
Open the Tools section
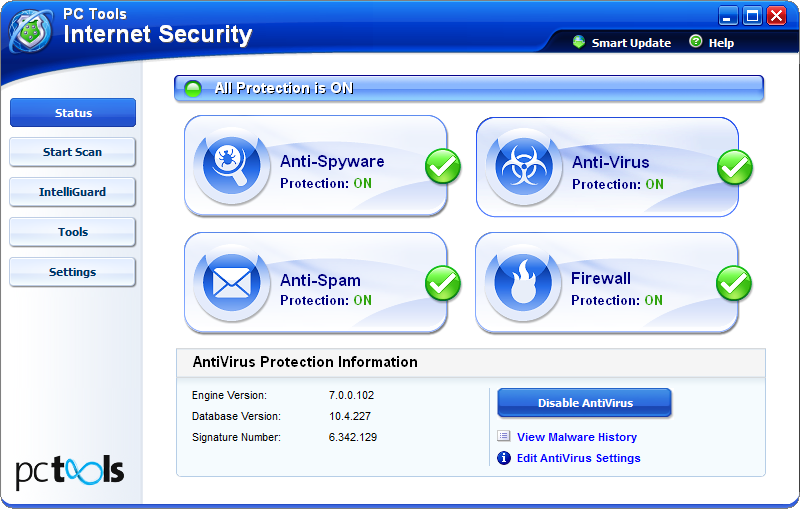[x=72, y=232]
